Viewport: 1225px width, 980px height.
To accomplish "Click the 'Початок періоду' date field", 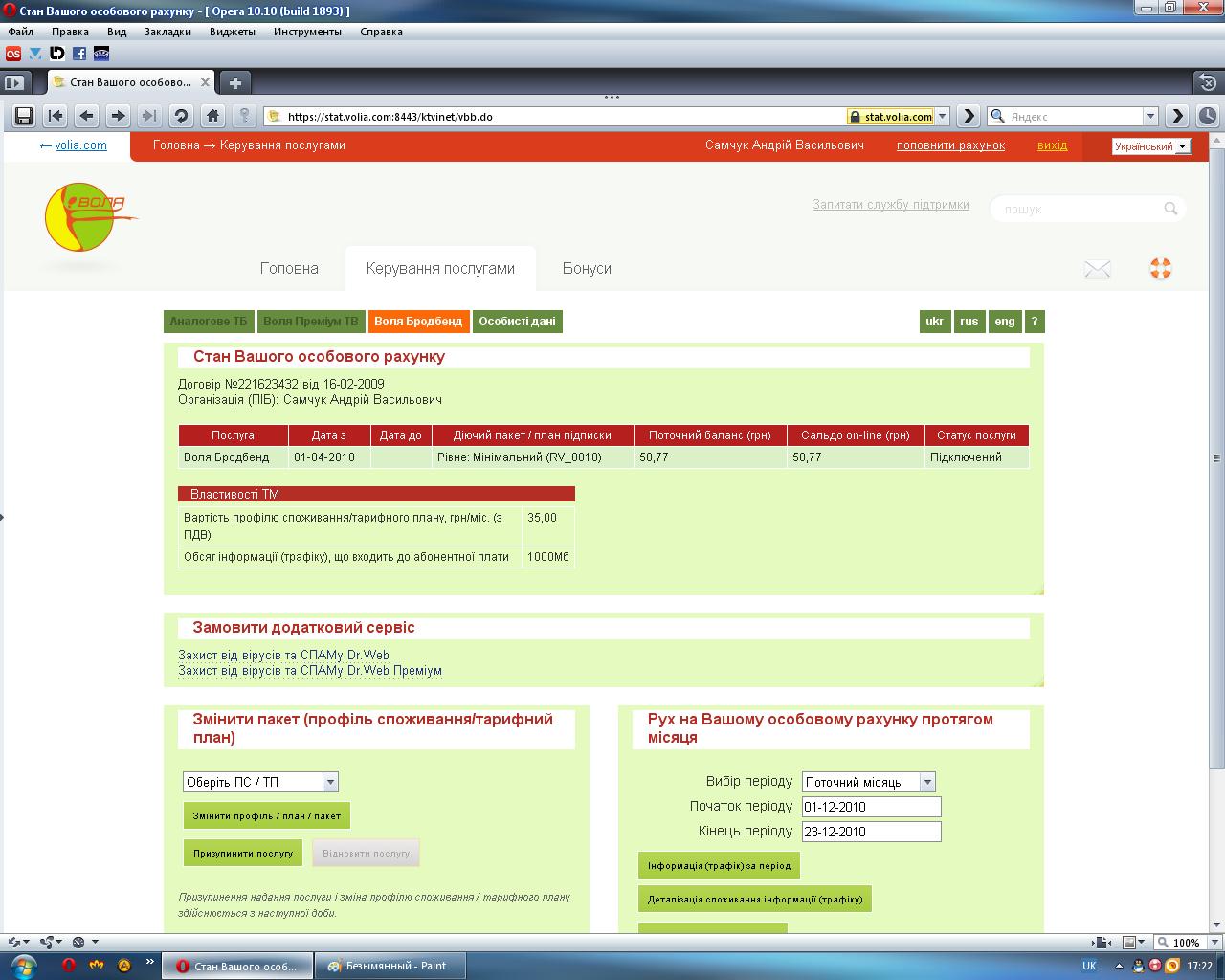I will pos(872,807).
